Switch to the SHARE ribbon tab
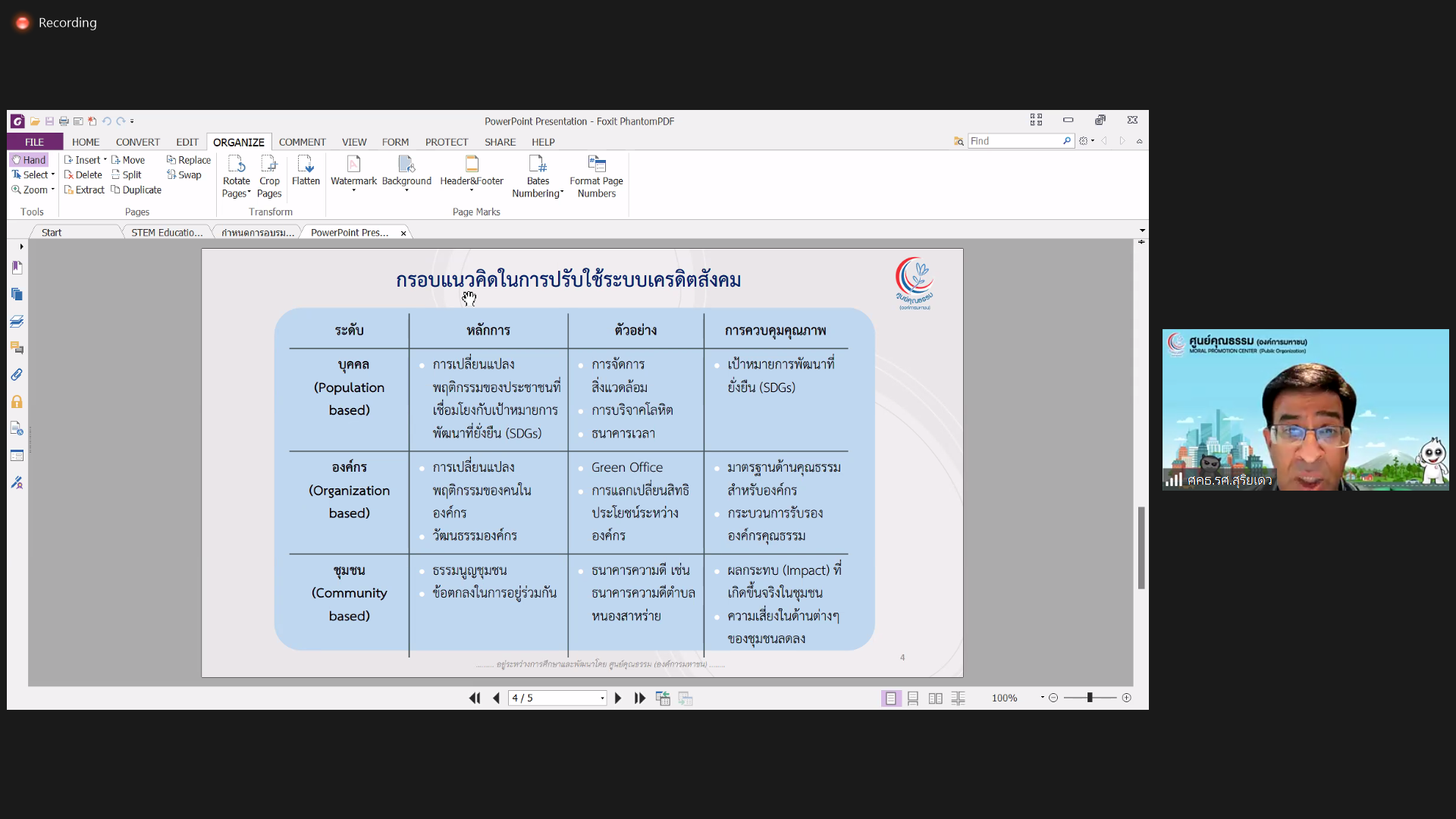The height and width of the screenshot is (819, 1456). pos(500,142)
